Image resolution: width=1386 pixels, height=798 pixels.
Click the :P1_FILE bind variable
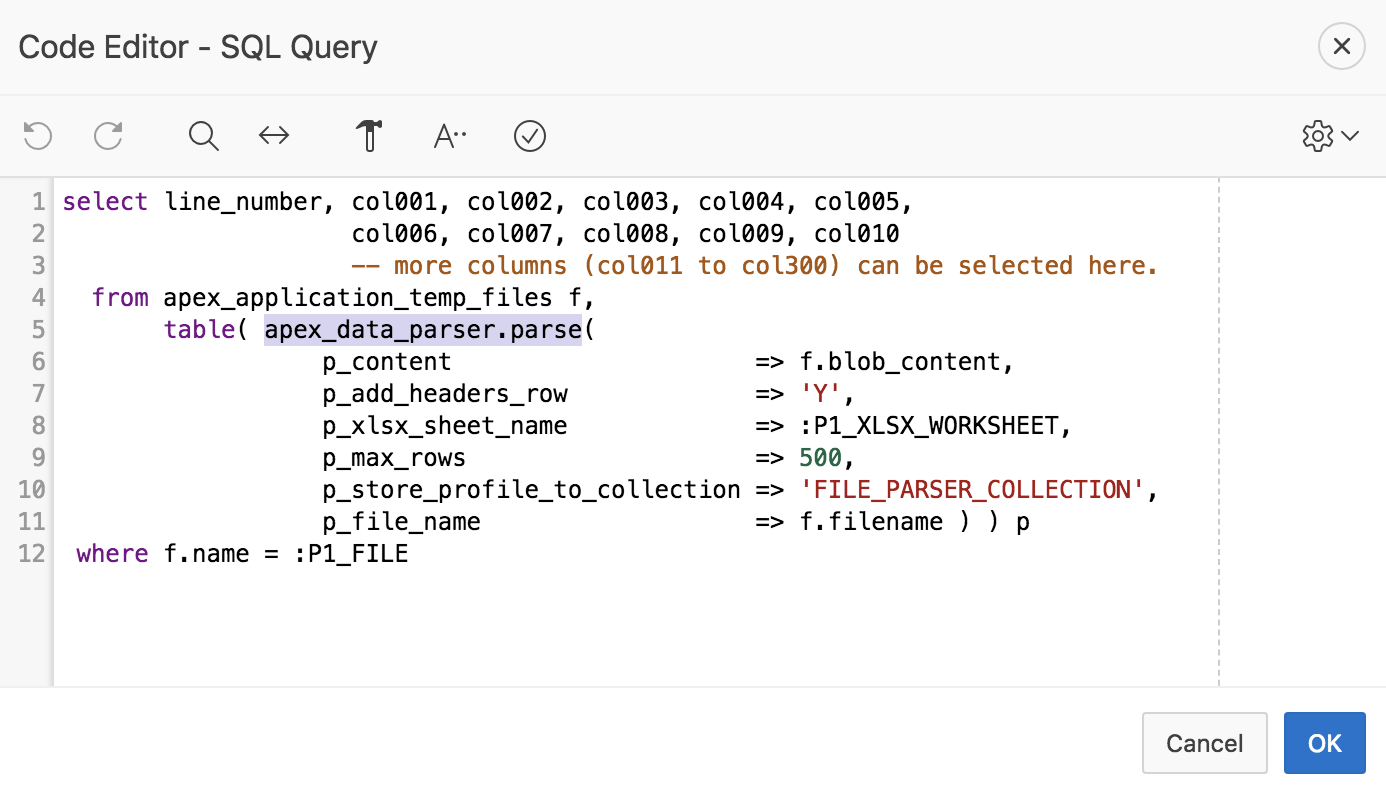click(352, 553)
